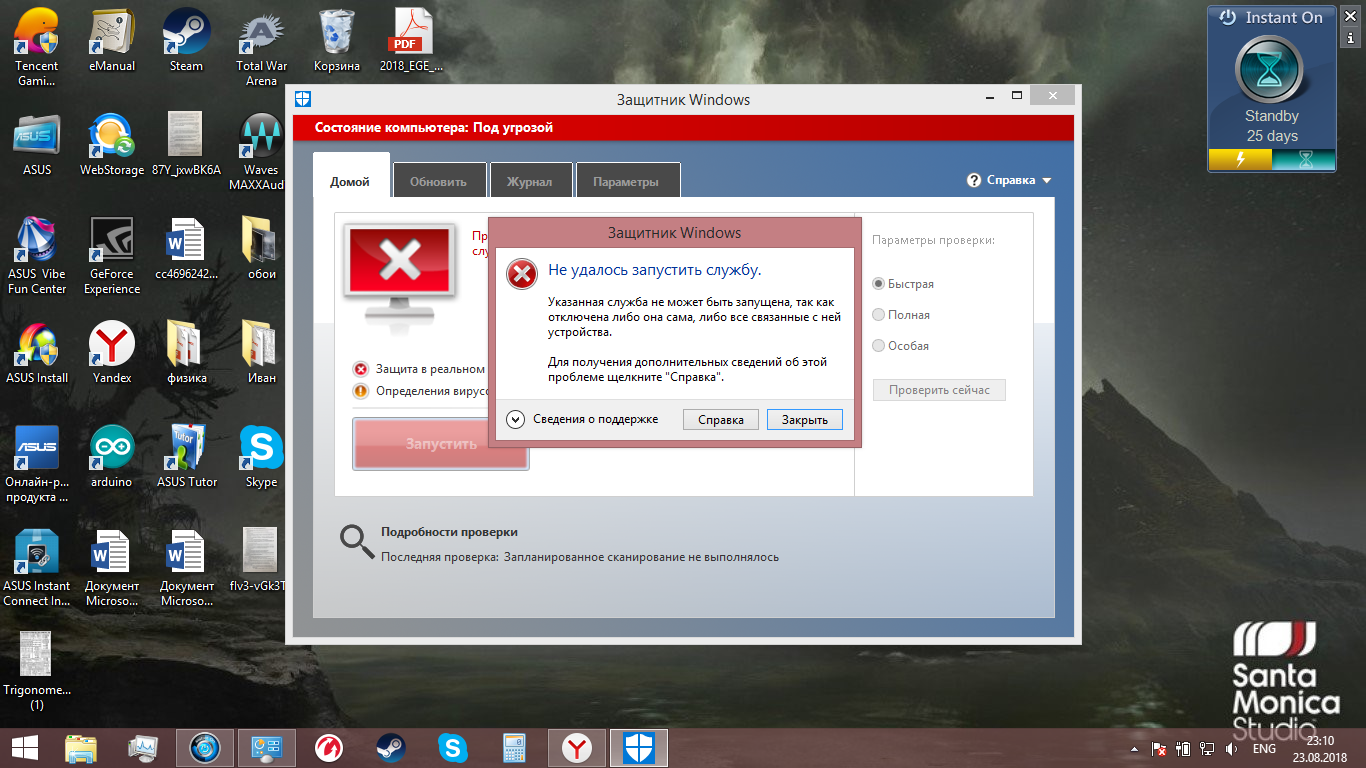Open Skype from the taskbar
The width and height of the screenshot is (1366, 768).
453,748
